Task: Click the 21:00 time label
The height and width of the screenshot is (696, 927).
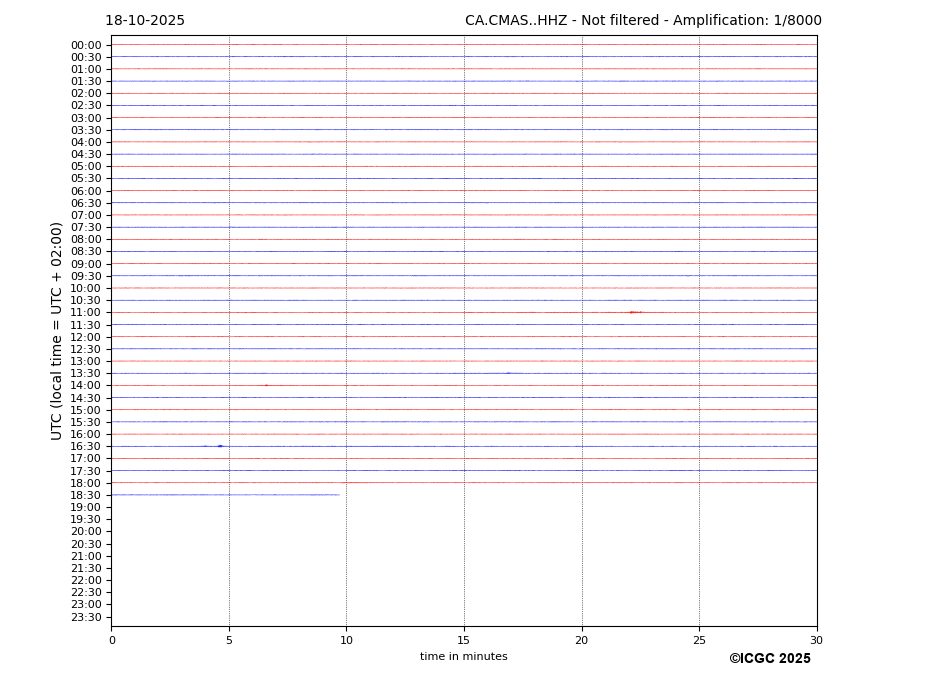Action: point(86,556)
